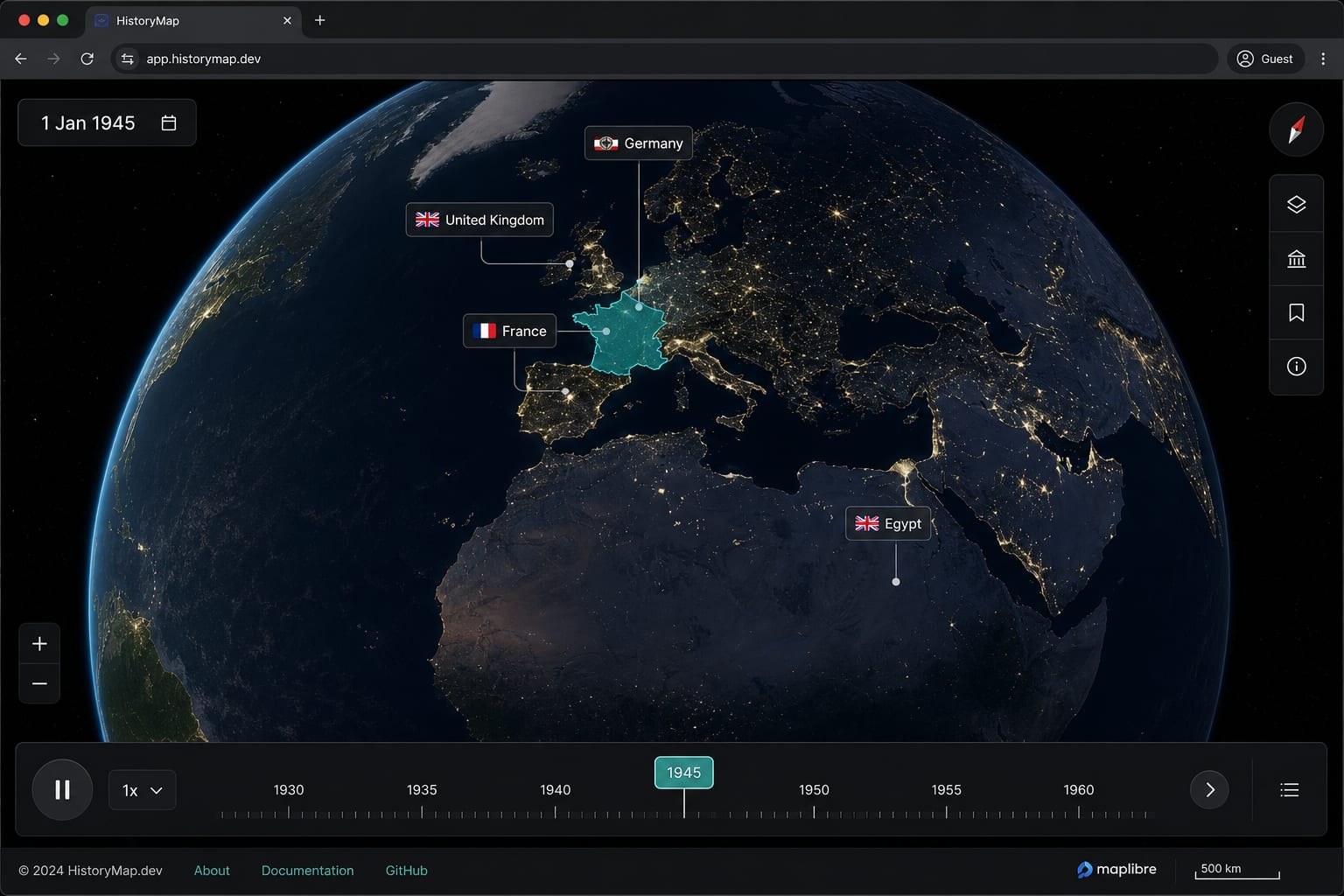Jump to 1930 on the timeline
Image resolution: width=1344 pixels, height=896 pixels.
(289, 790)
